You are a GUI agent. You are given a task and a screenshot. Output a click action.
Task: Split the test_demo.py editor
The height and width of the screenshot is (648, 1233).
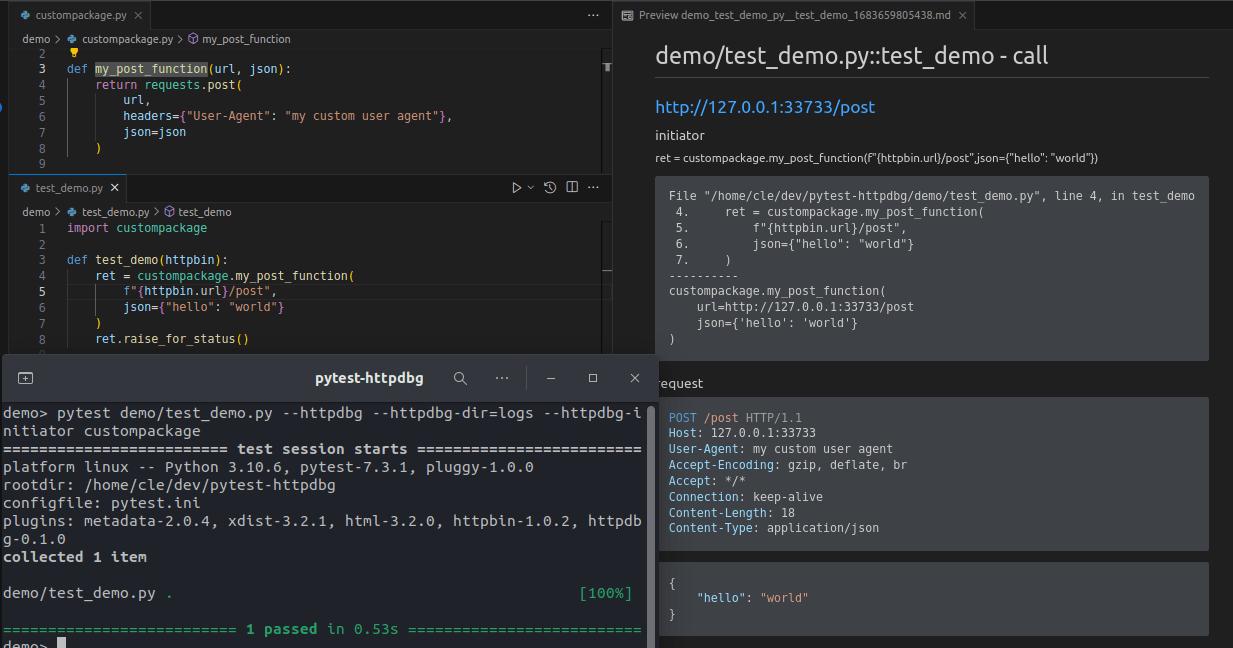click(x=572, y=187)
